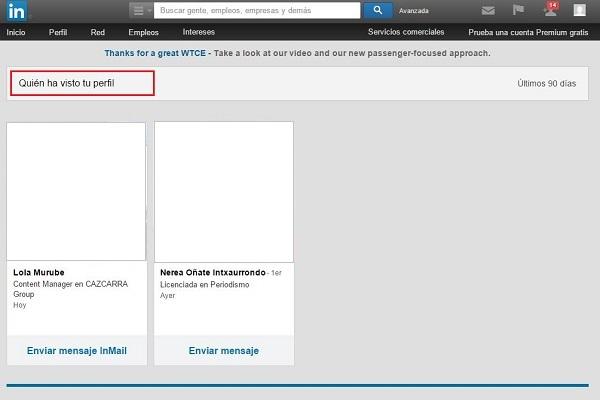Click Enviar mensaje InMail button

(x=76, y=351)
